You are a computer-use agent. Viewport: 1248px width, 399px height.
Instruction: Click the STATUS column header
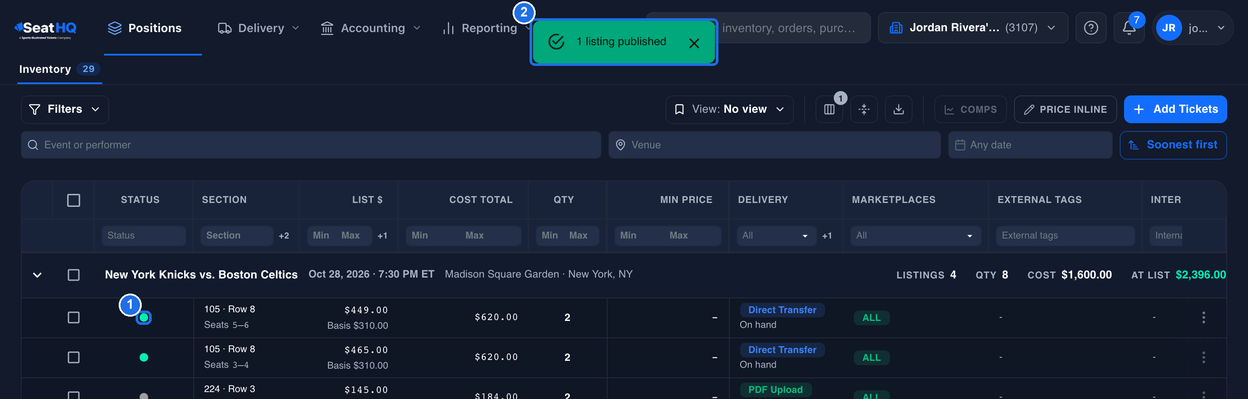tap(140, 200)
